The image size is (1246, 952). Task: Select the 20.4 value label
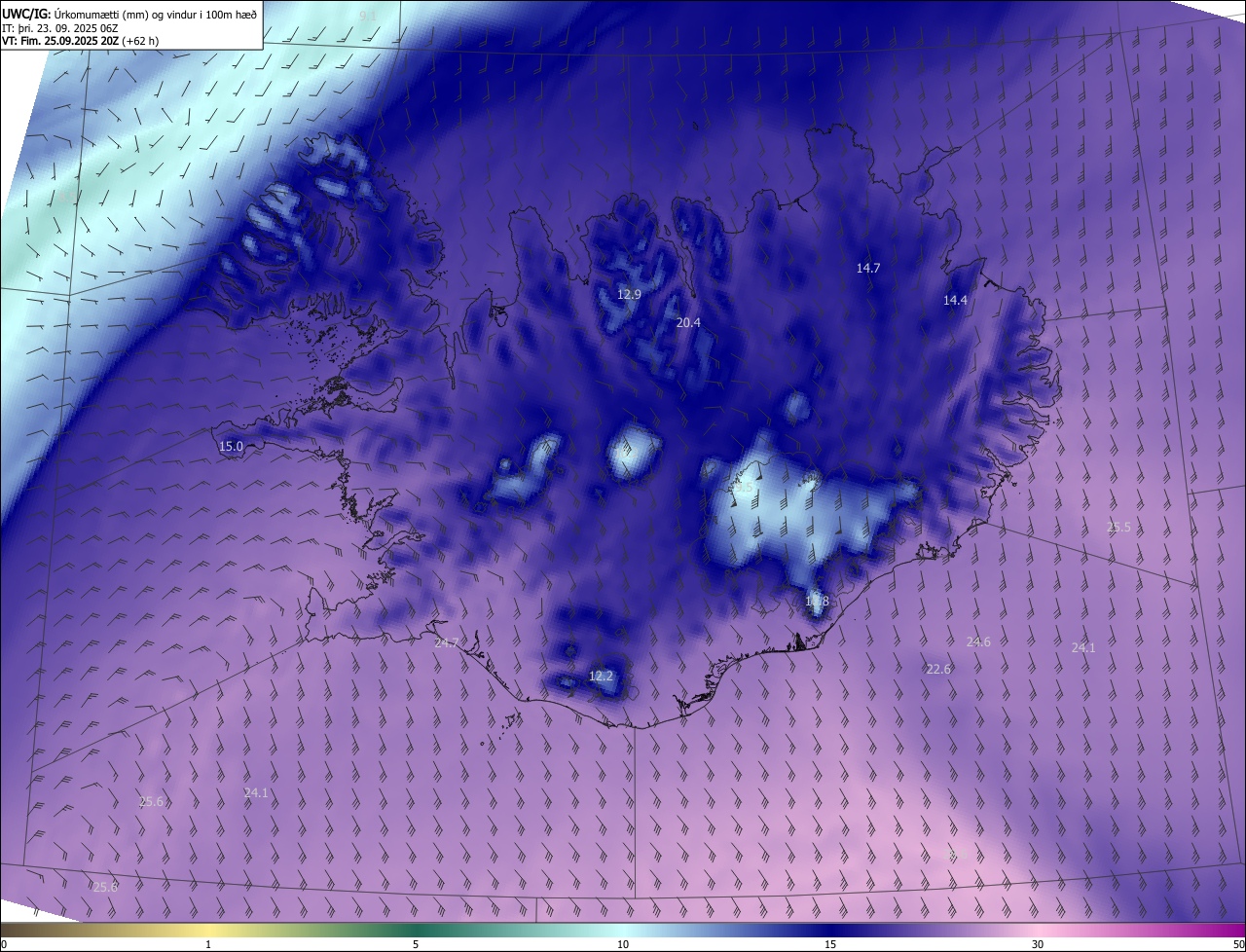pos(688,322)
